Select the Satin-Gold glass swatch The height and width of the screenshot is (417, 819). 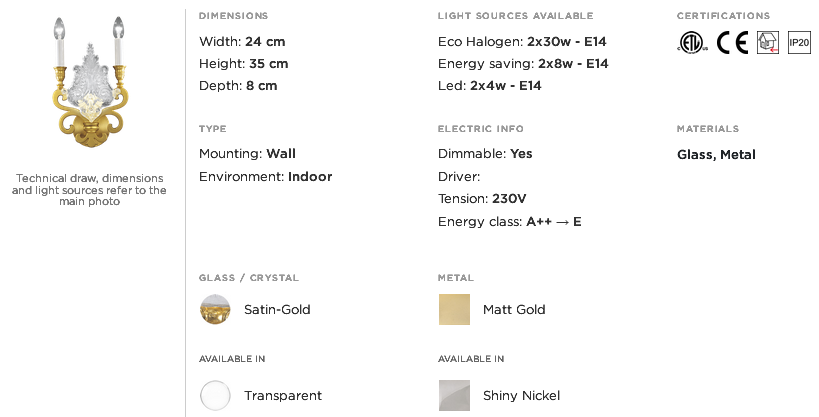click(215, 309)
